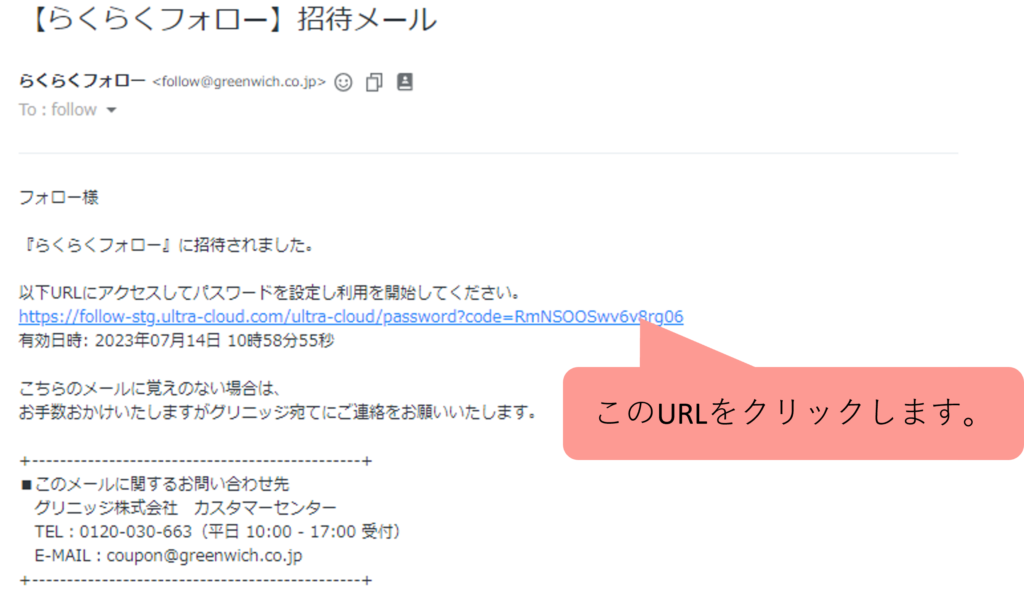Click the smiley face icon beside sender address

(343, 82)
